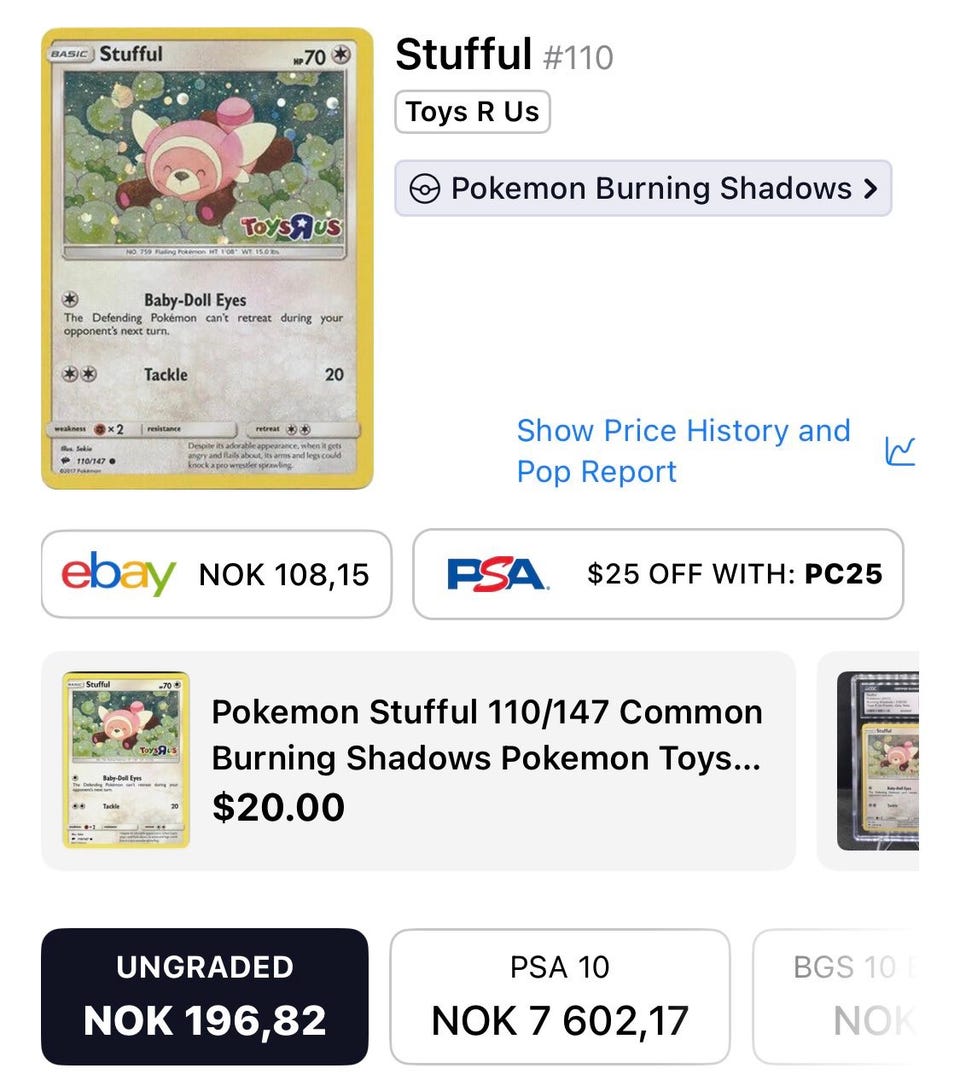Click the Toys R Us stamp on the card
Image resolution: width=960 pixels, height=1080 pixels.
click(x=291, y=226)
